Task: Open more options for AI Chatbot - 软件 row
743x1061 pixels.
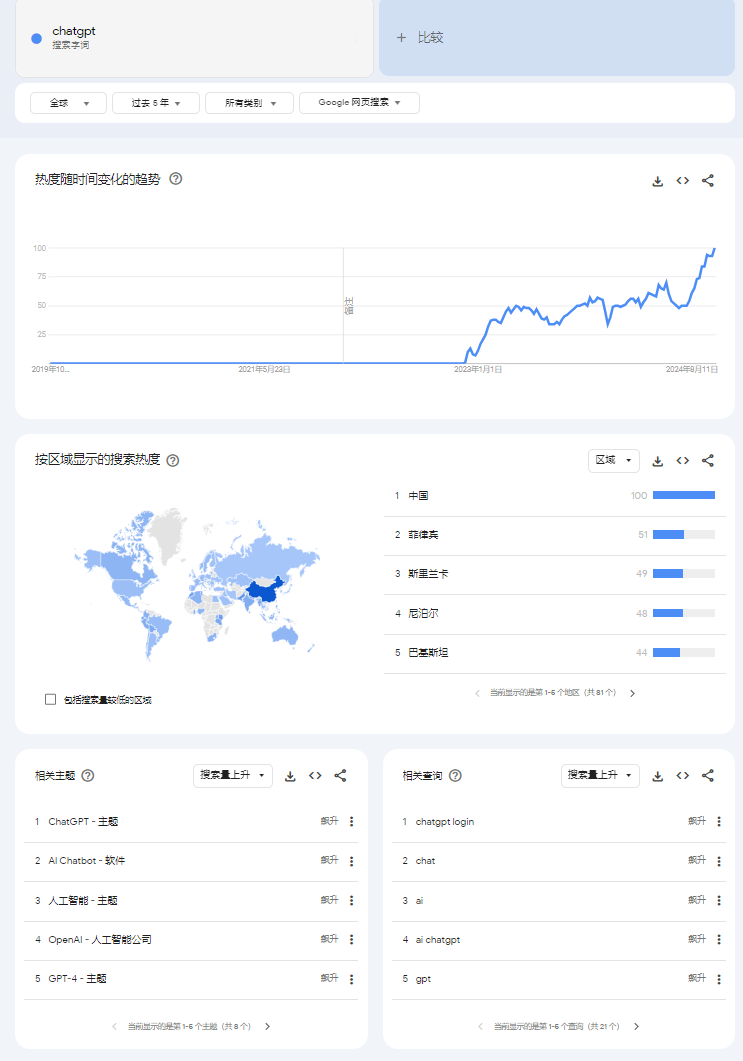Action: (x=351, y=861)
